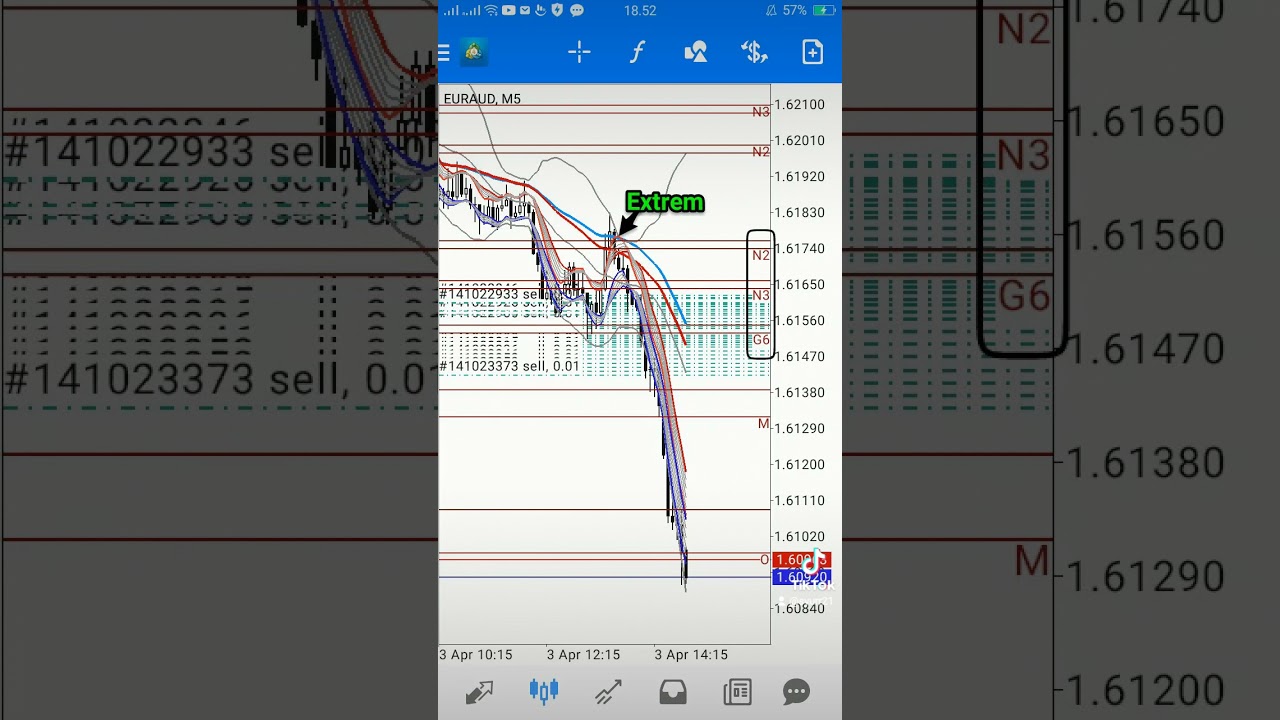Select the M level line label

764,424
